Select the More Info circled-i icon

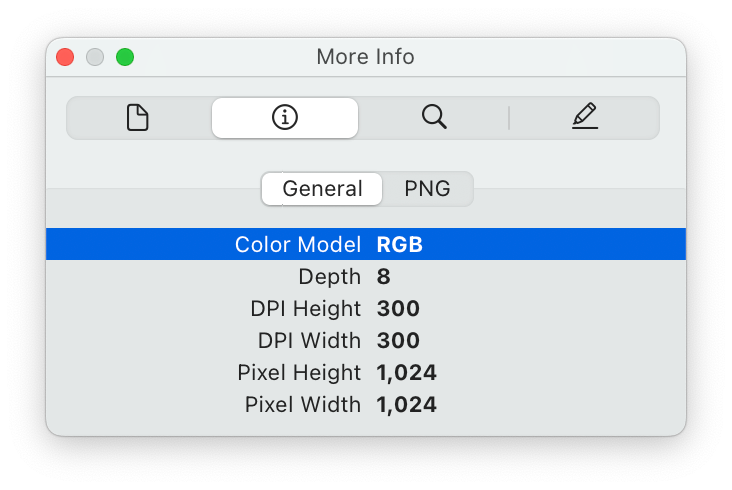pyautogui.click(x=285, y=118)
